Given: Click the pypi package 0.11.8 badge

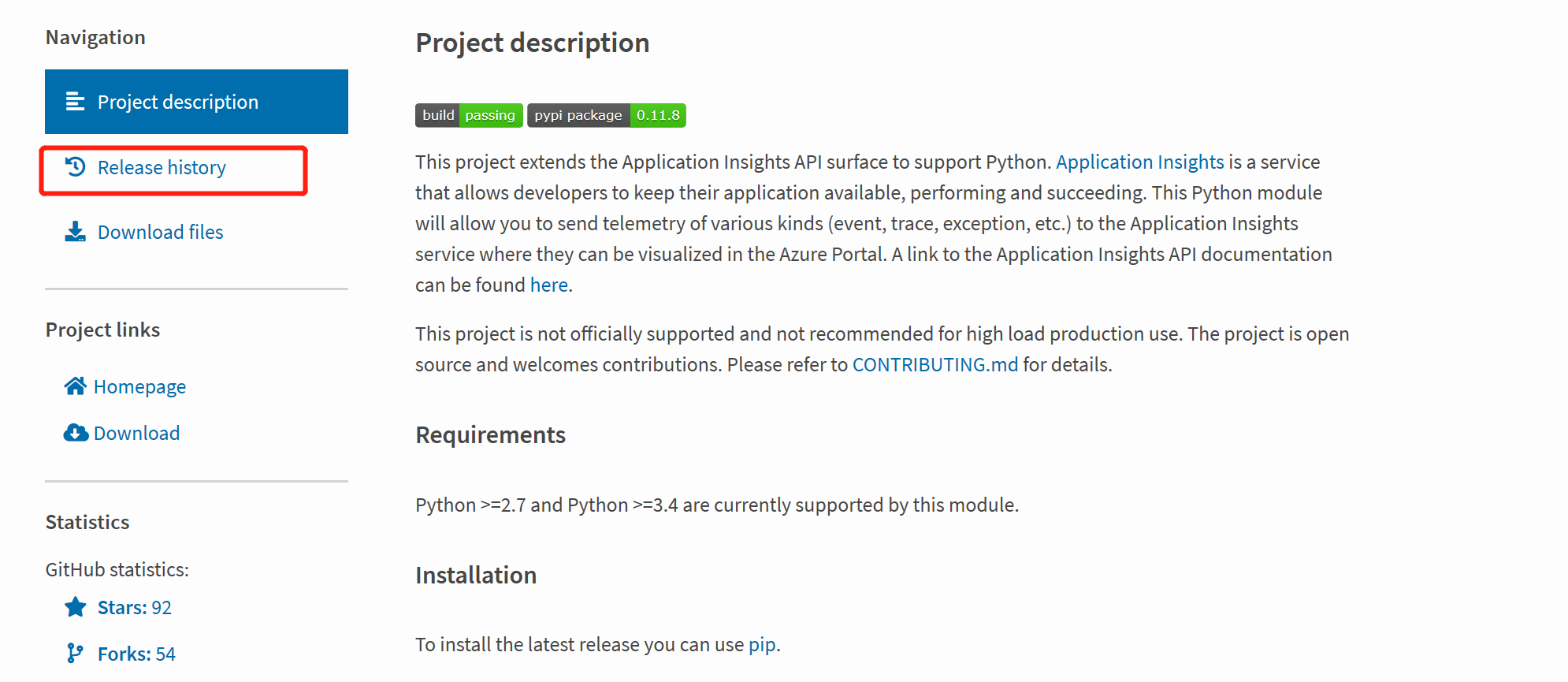Looking at the screenshot, I should click(x=607, y=115).
